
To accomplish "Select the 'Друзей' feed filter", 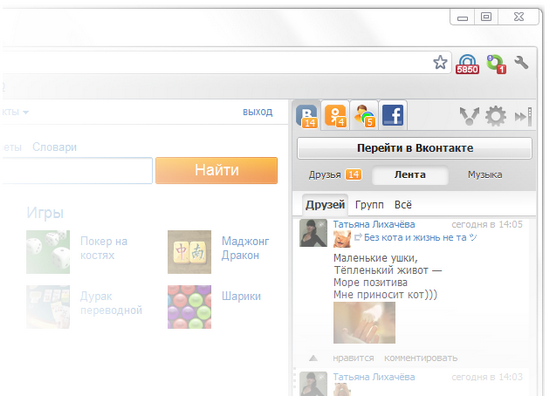I will tap(325, 205).
